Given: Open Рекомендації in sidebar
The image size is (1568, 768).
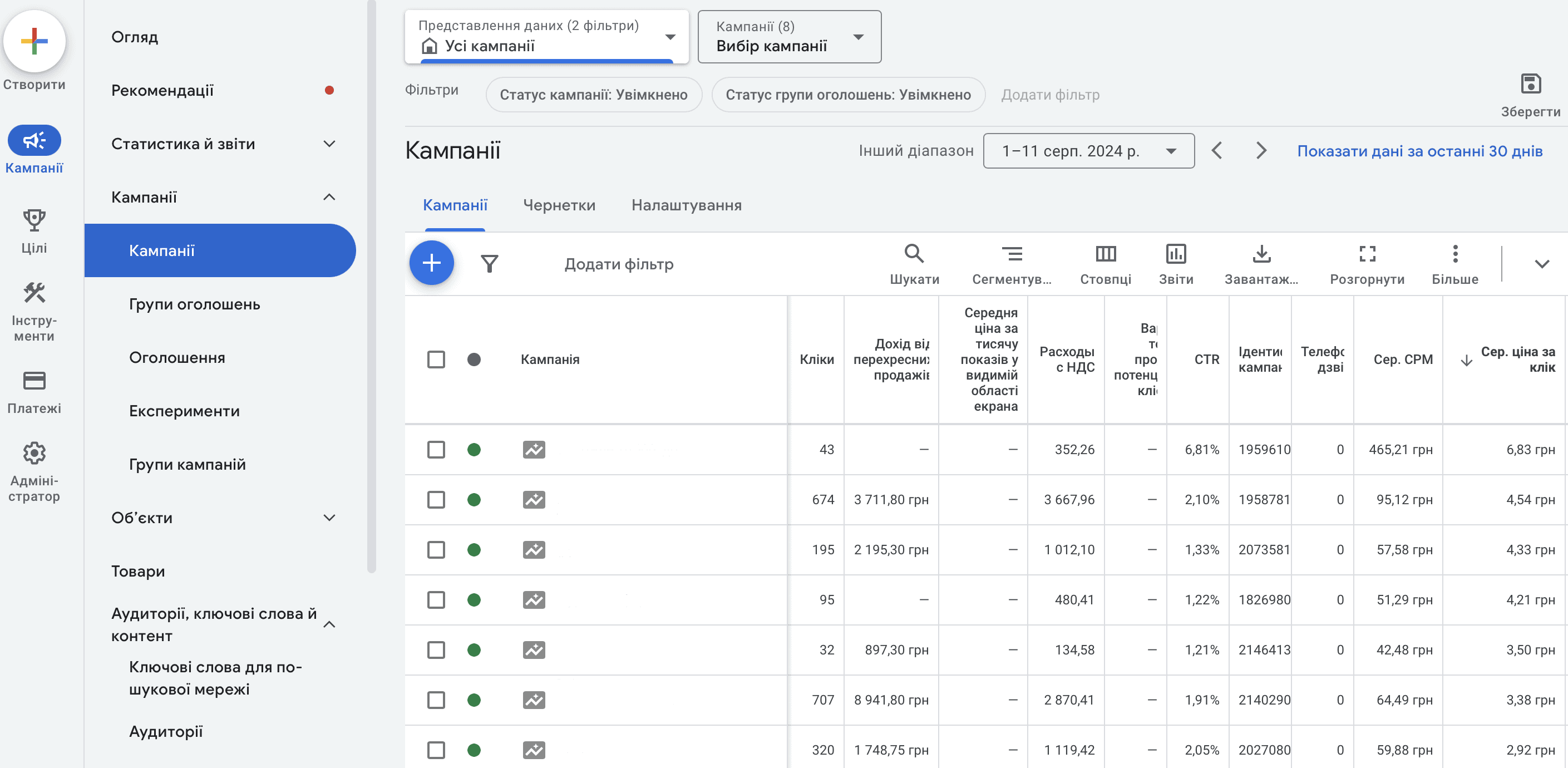Looking at the screenshot, I should pos(162,90).
